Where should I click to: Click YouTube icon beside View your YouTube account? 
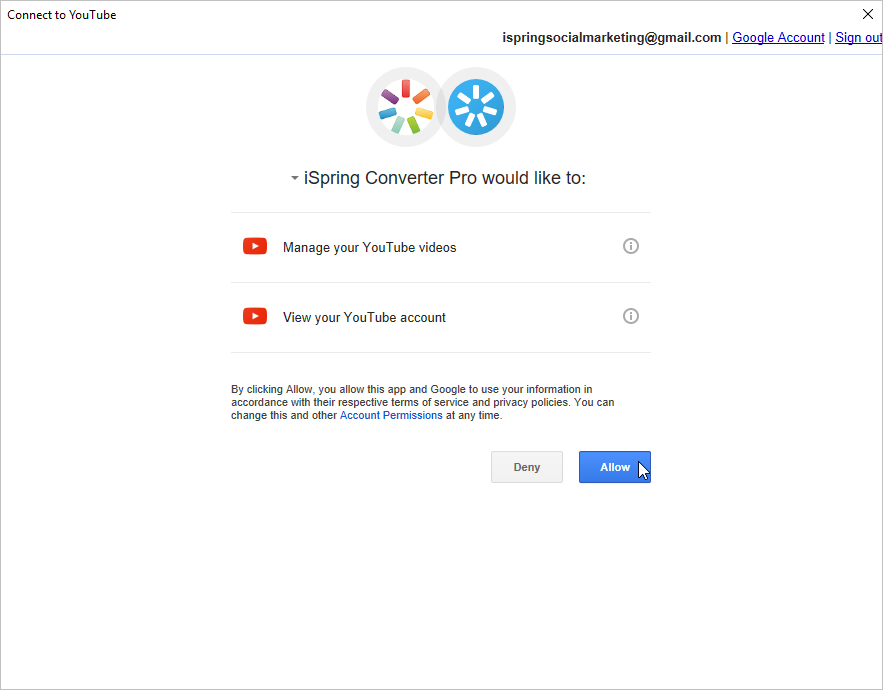point(255,316)
